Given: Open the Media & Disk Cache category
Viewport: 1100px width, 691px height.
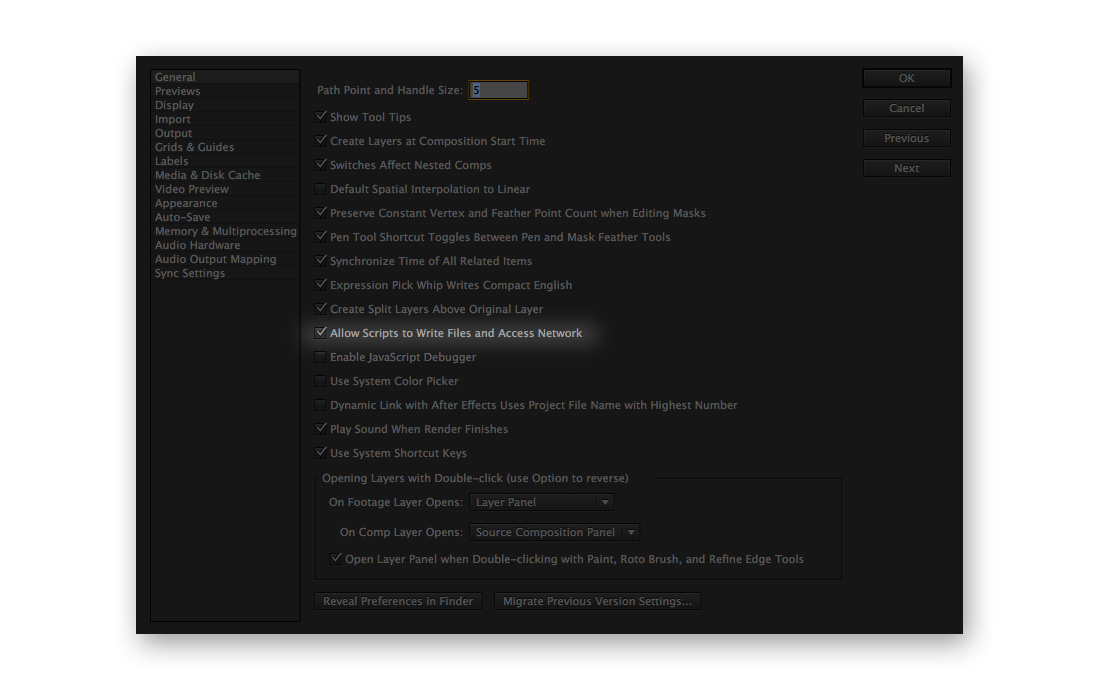Looking at the screenshot, I should 207,175.
